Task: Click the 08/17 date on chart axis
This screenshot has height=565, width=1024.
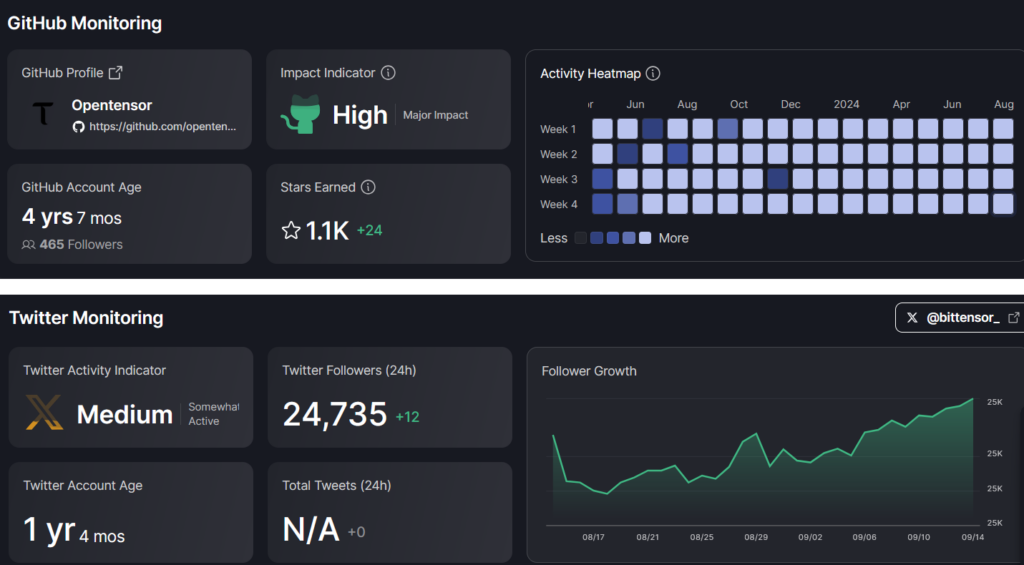Action: [x=594, y=538]
